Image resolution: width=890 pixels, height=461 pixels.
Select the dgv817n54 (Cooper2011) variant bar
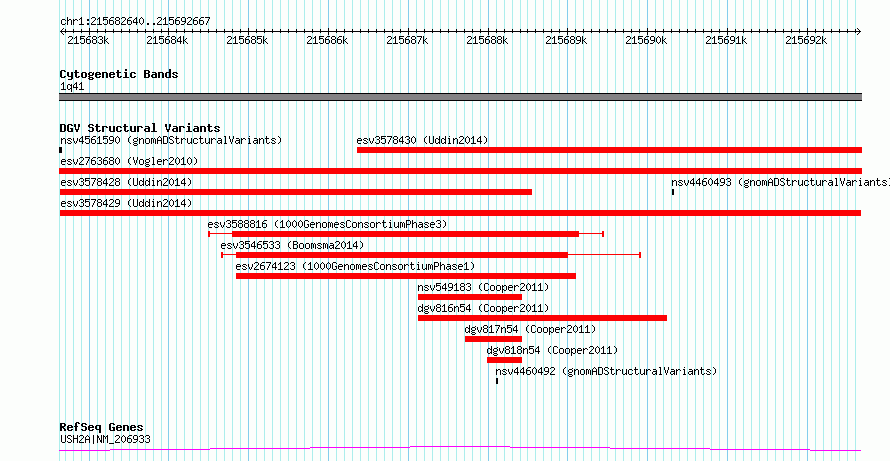pos(493,339)
